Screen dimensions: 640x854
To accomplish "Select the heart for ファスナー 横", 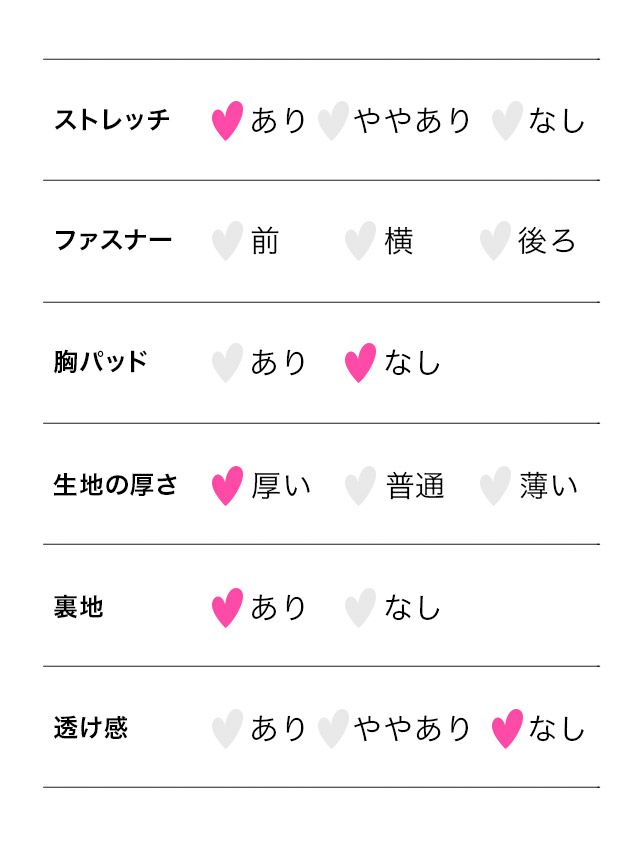I will (360, 242).
